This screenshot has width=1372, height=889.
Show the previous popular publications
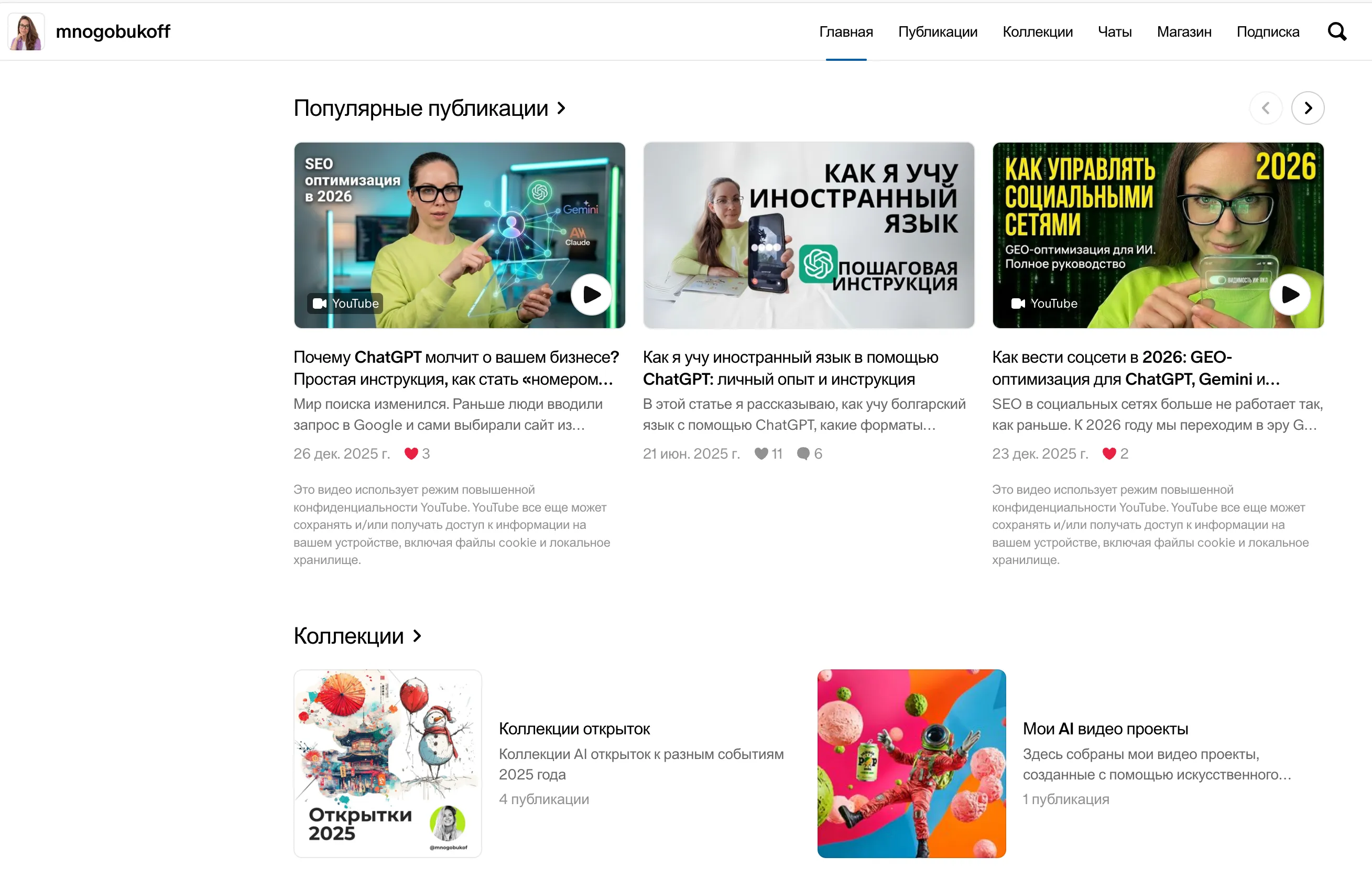click(x=1265, y=108)
